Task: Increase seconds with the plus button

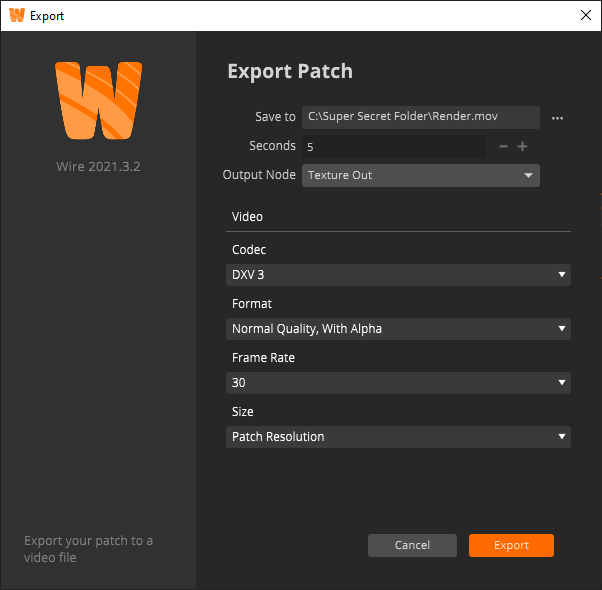Action: pos(522,147)
